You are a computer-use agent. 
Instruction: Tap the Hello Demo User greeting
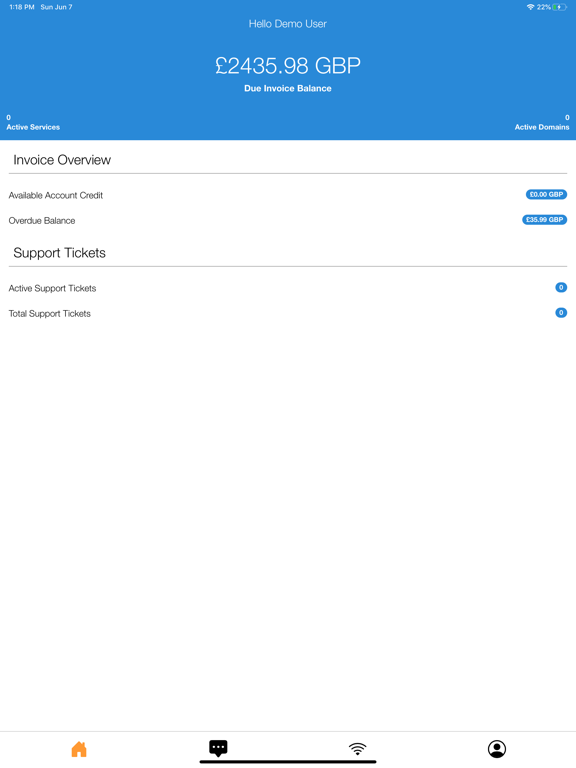tap(288, 24)
